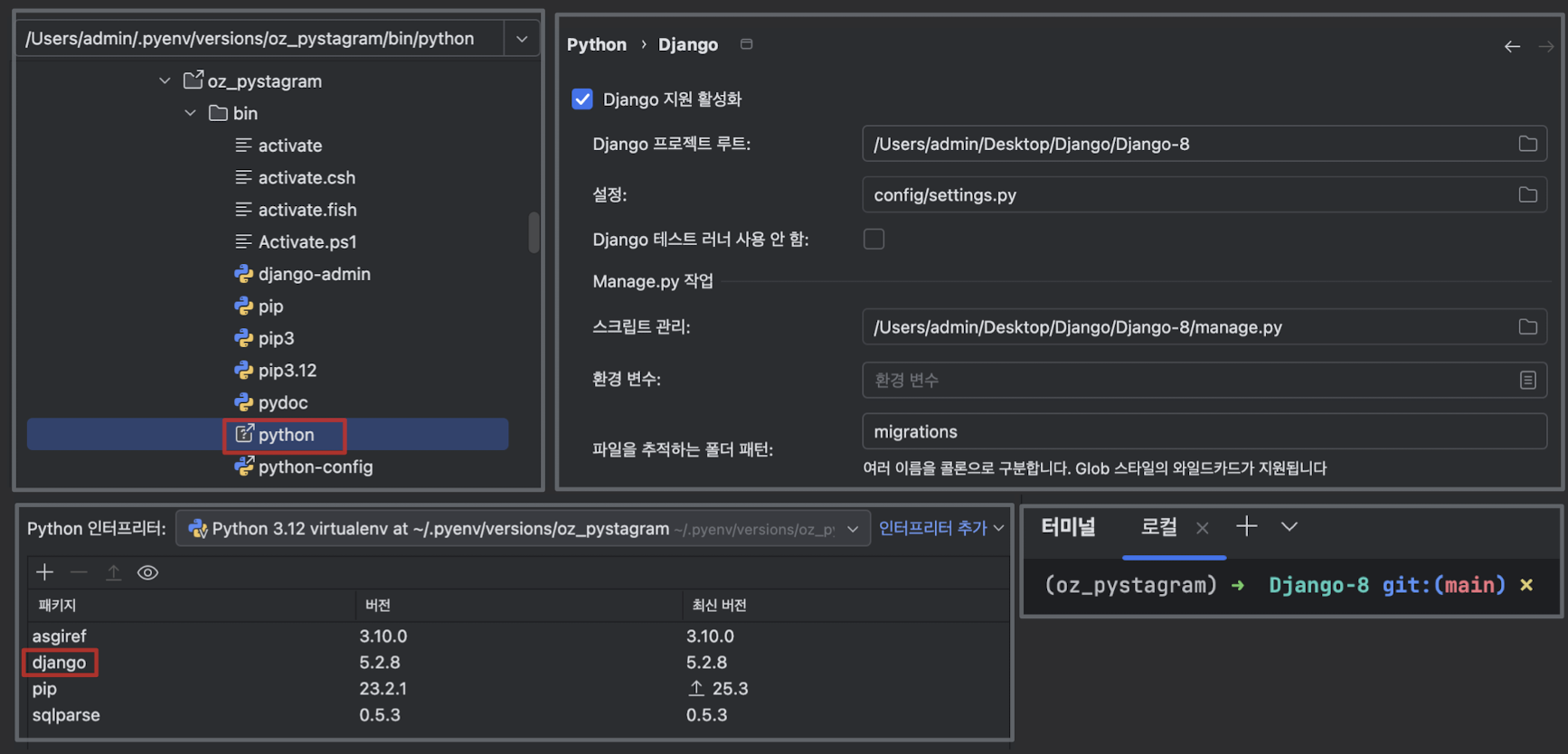Image resolution: width=1568 pixels, height=754 pixels.
Task: Click the file tree scrollbar
Action: click(x=534, y=232)
